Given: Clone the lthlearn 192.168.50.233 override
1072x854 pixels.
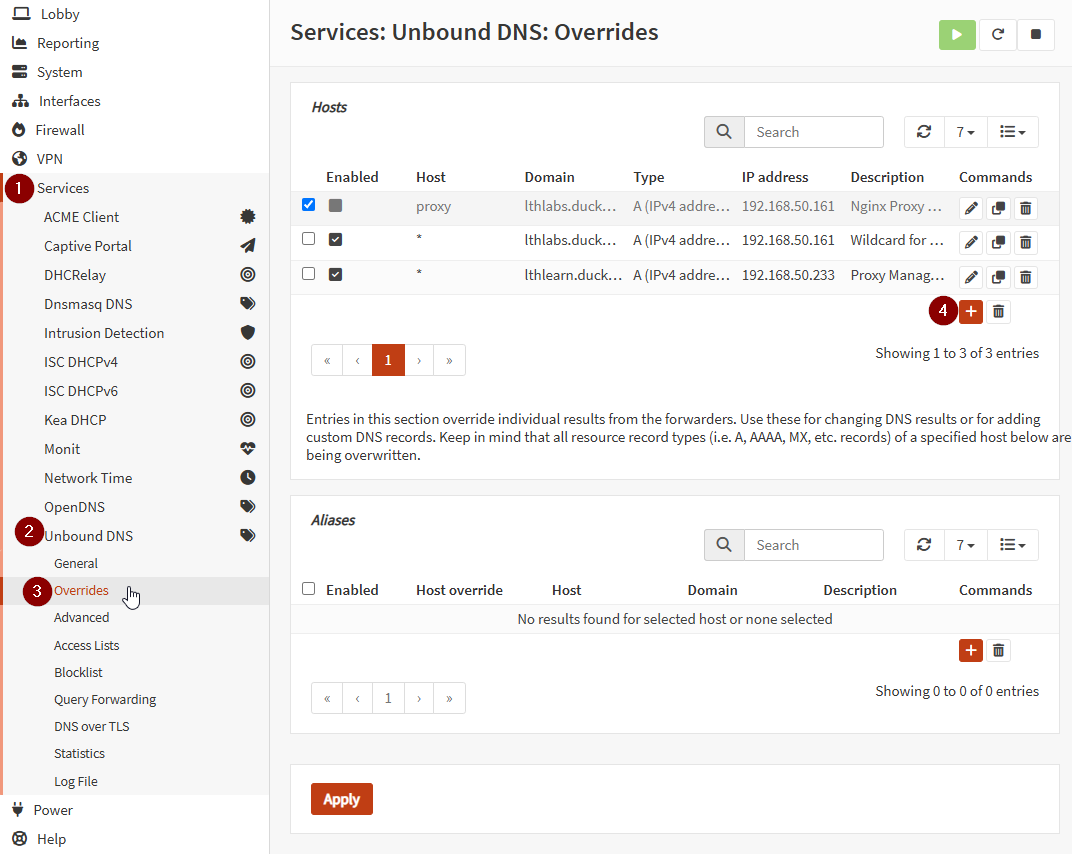Looking at the screenshot, I should (x=998, y=277).
